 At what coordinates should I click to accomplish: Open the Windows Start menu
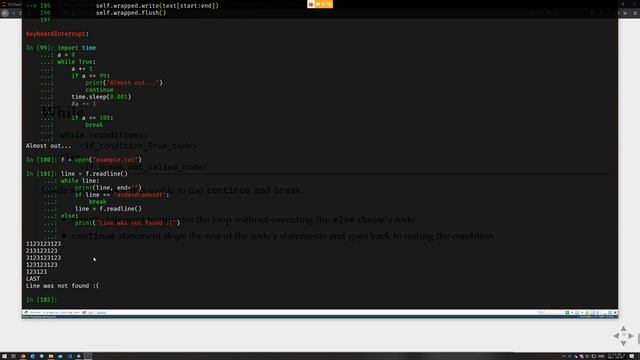point(4,356)
